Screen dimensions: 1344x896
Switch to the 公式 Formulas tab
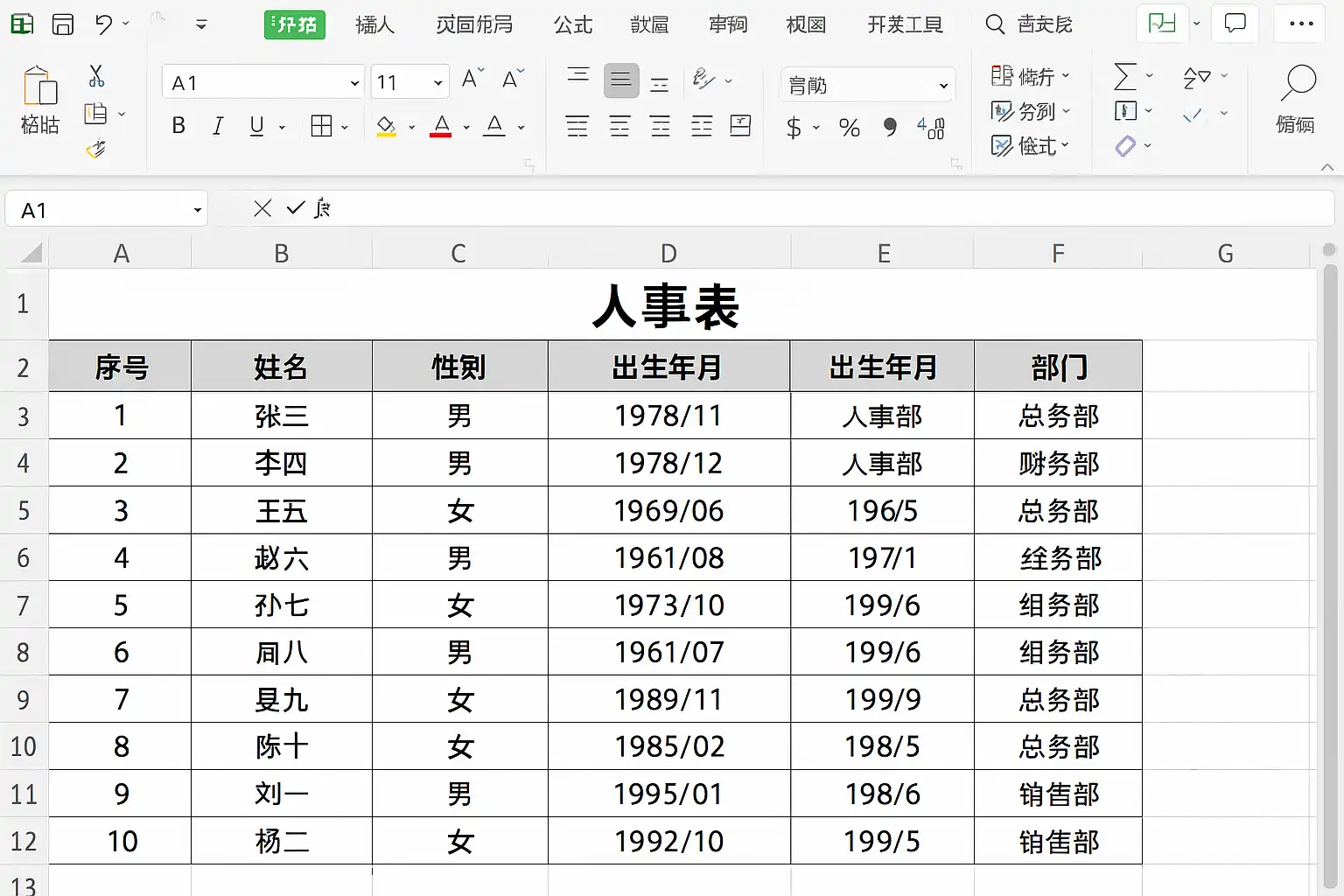tap(573, 24)
